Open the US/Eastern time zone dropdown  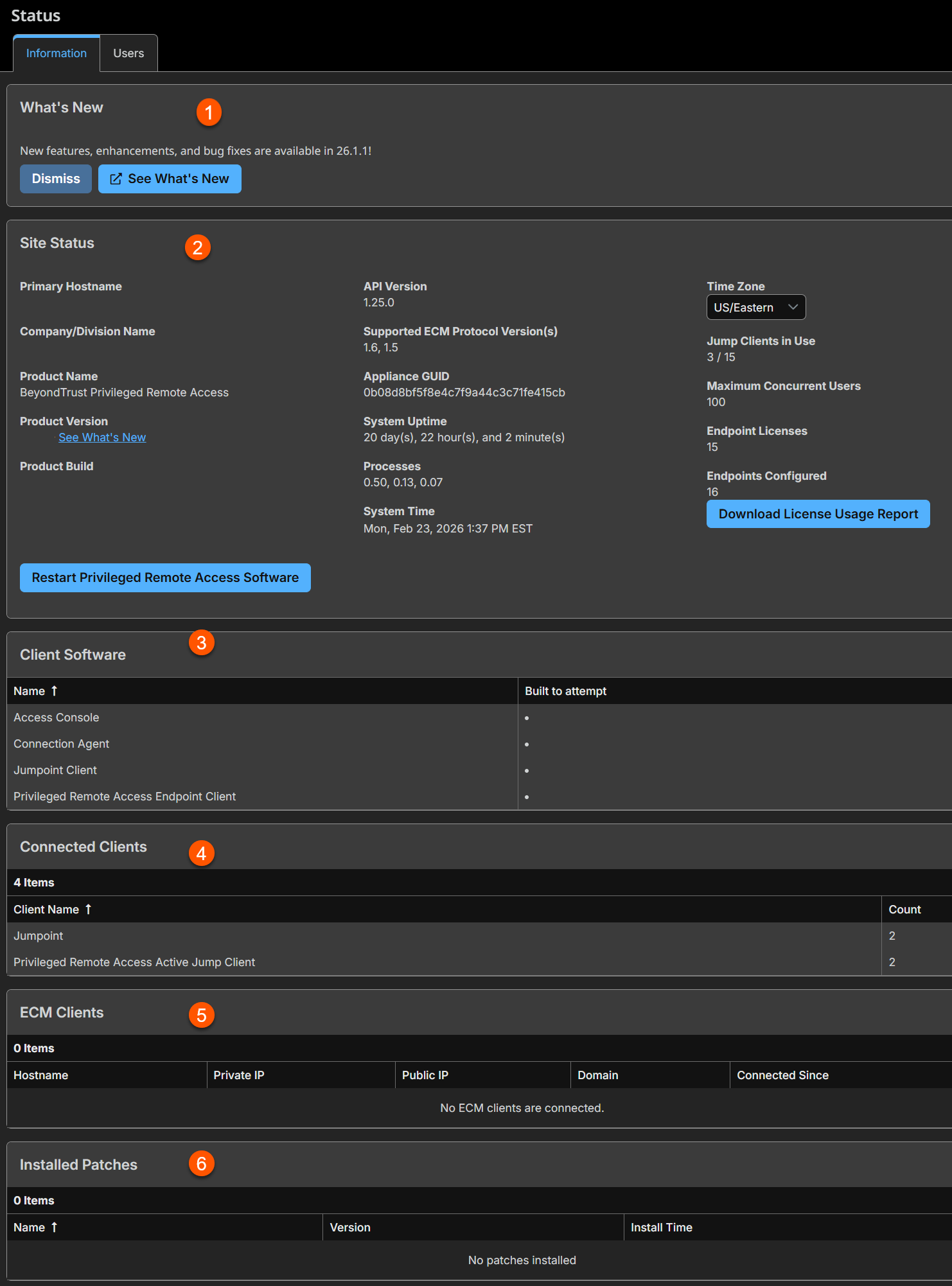pyautogui.click(x=755, y=307)
